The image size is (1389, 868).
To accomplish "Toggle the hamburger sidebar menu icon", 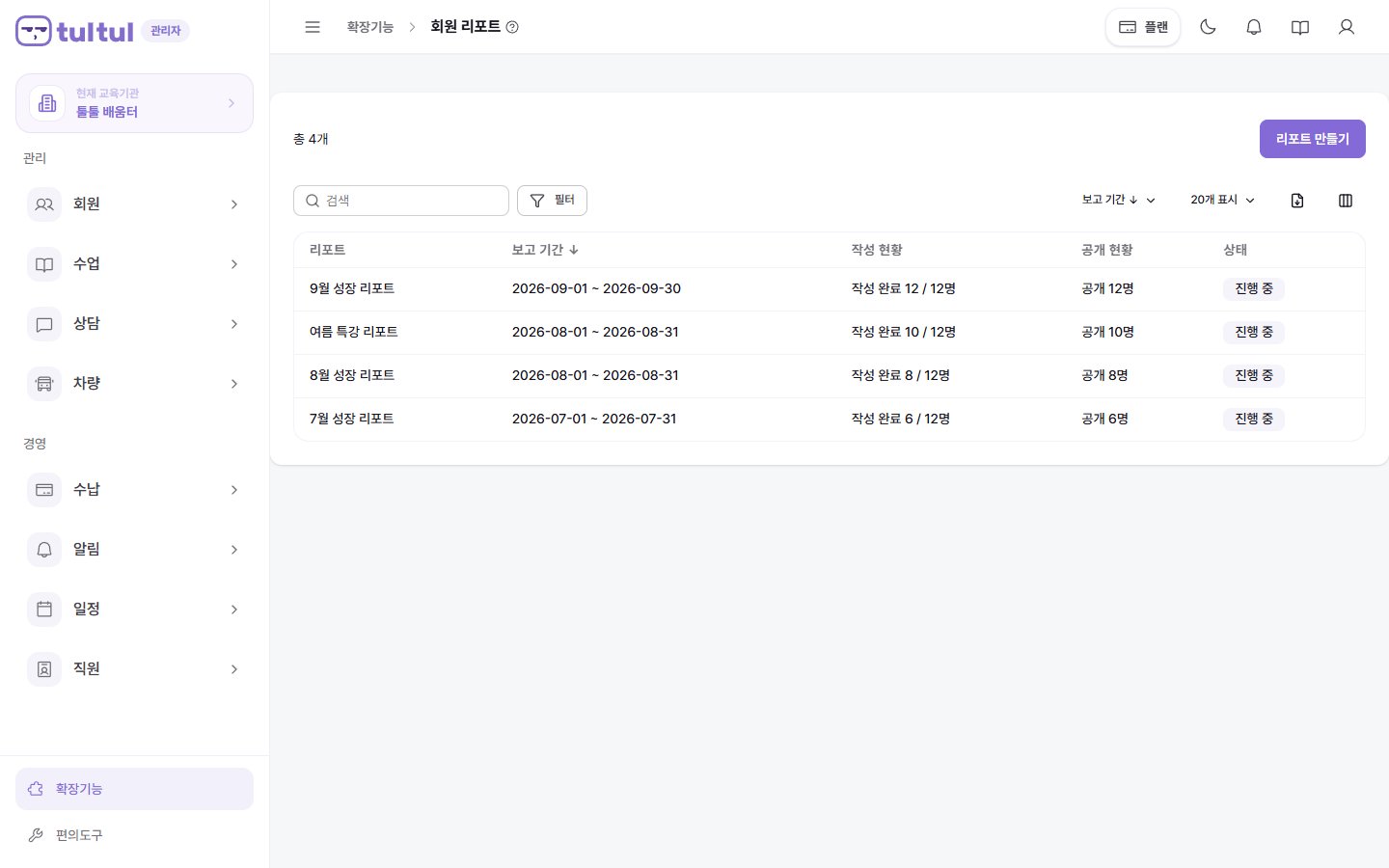I will click(x=313, y=27).
